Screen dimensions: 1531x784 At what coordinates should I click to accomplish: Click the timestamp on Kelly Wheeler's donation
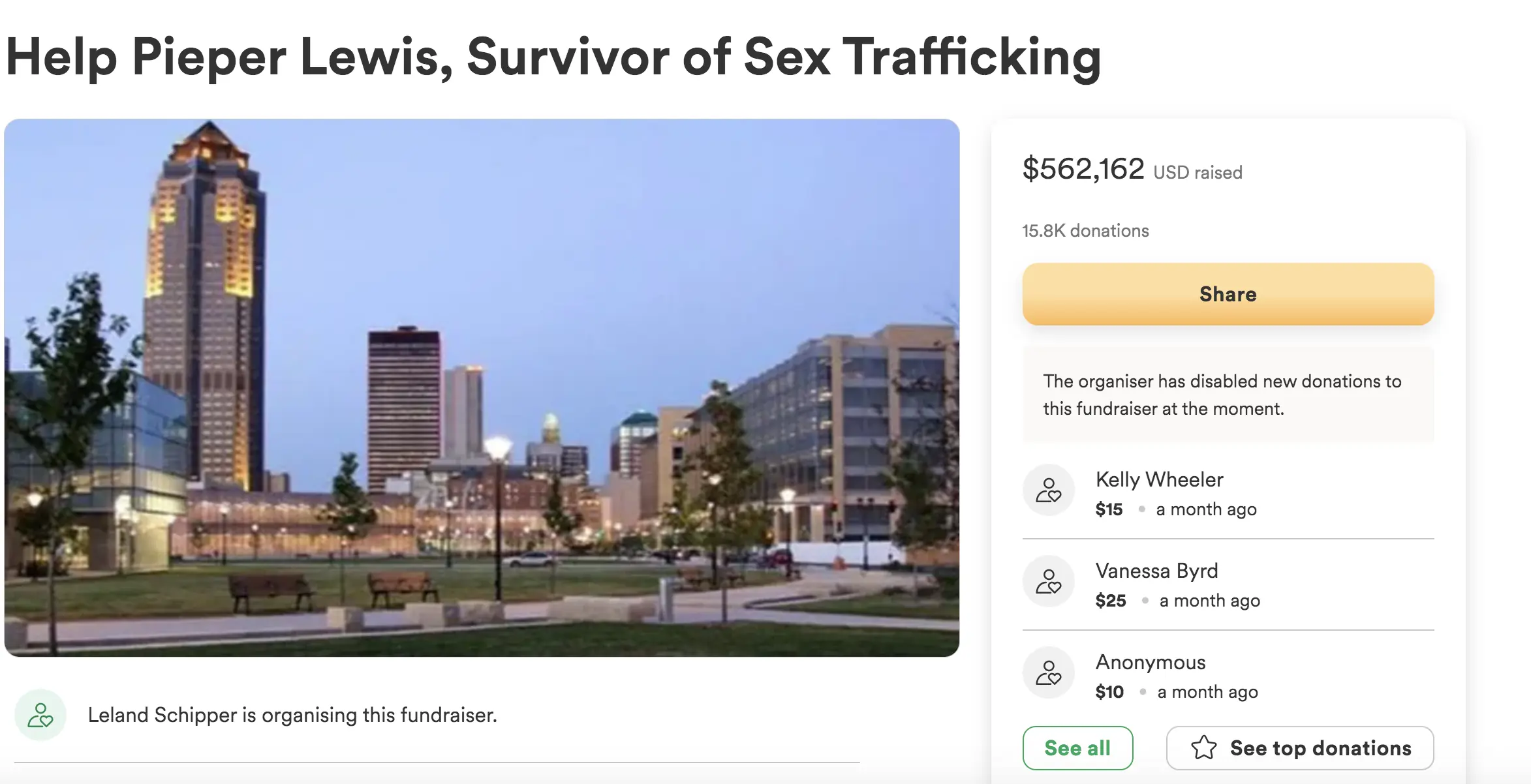[1206, 509]
